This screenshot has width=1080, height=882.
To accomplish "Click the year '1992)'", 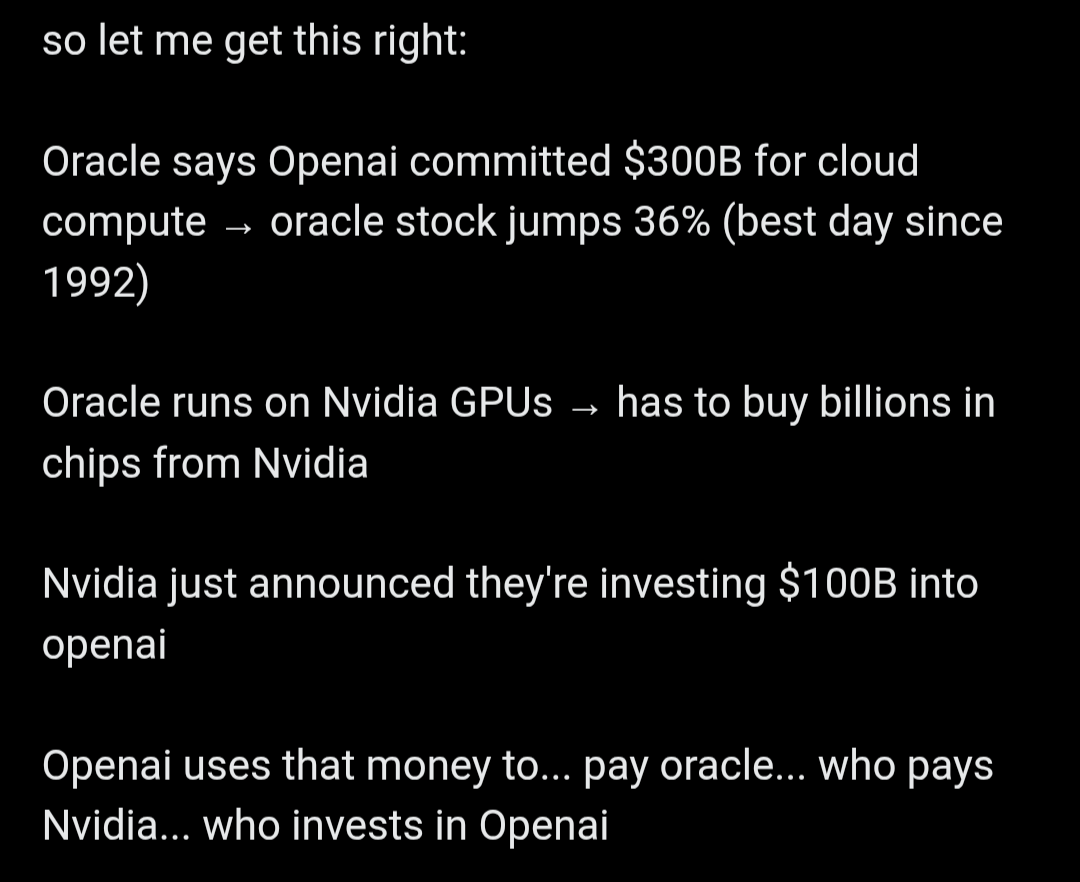I will click(x=96, y=283).
